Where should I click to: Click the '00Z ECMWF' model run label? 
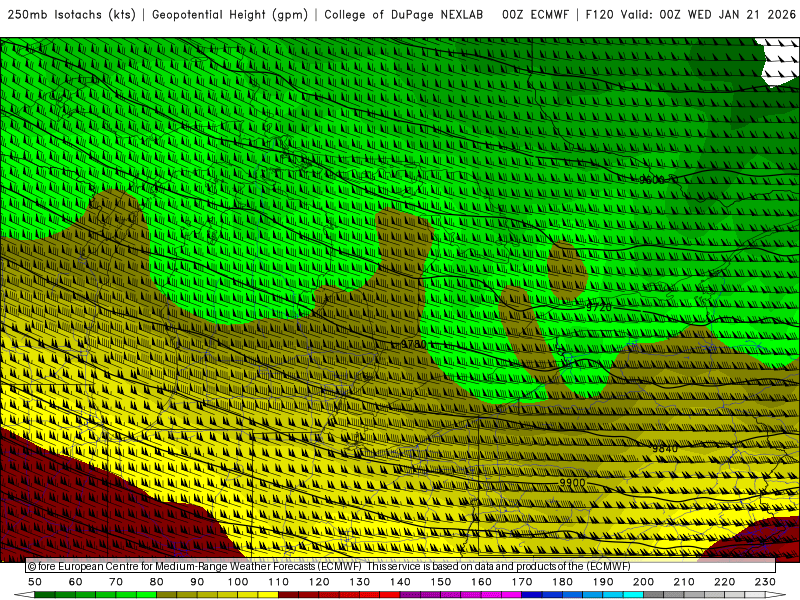pos(535,15)
